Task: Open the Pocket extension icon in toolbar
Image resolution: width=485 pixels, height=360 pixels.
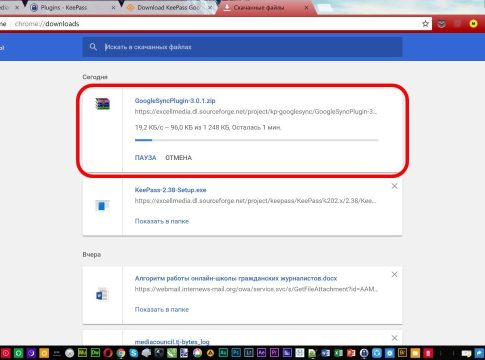Action: point(442,24)
